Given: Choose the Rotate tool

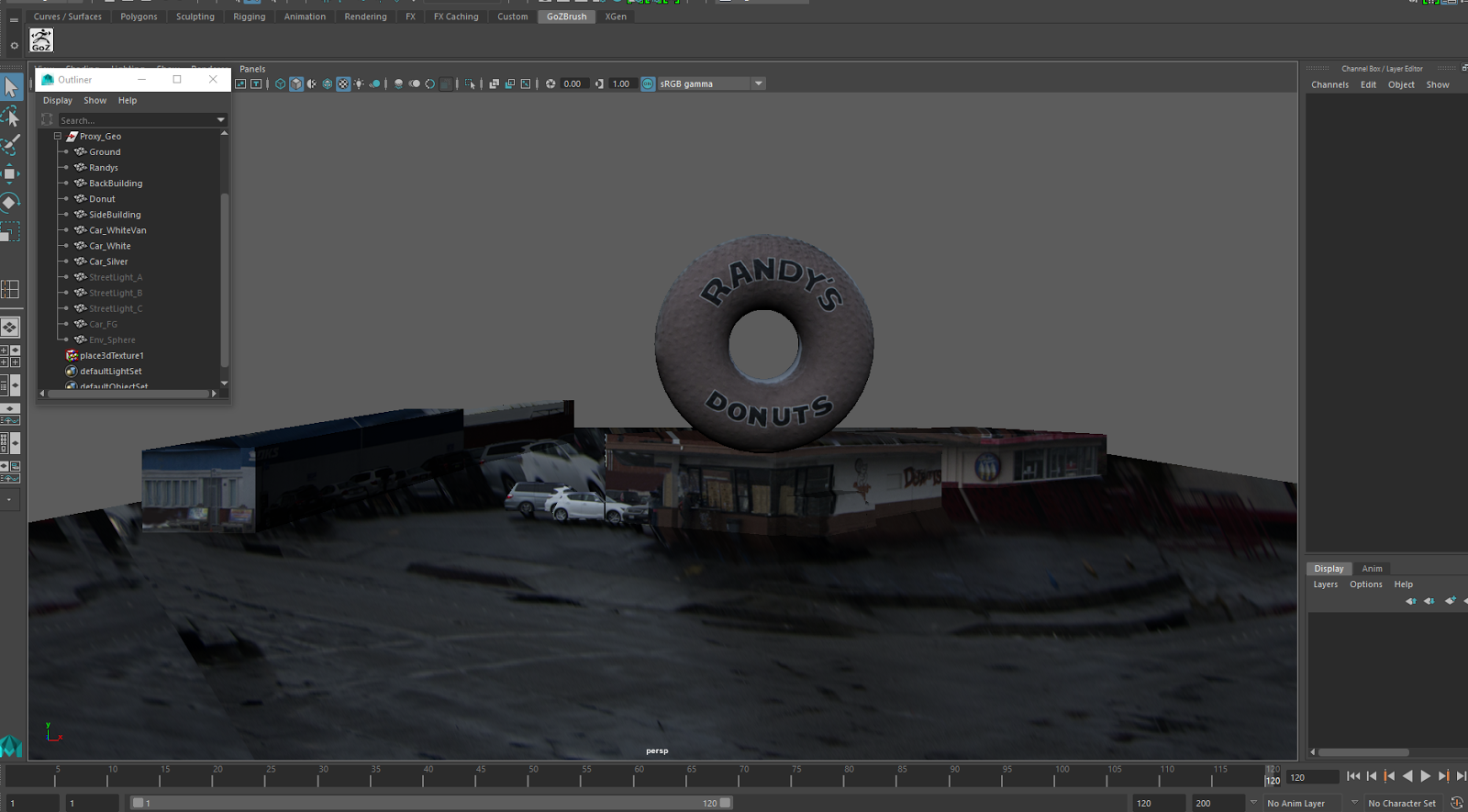Looking at the screenshot, I should (x=10, y=203).
